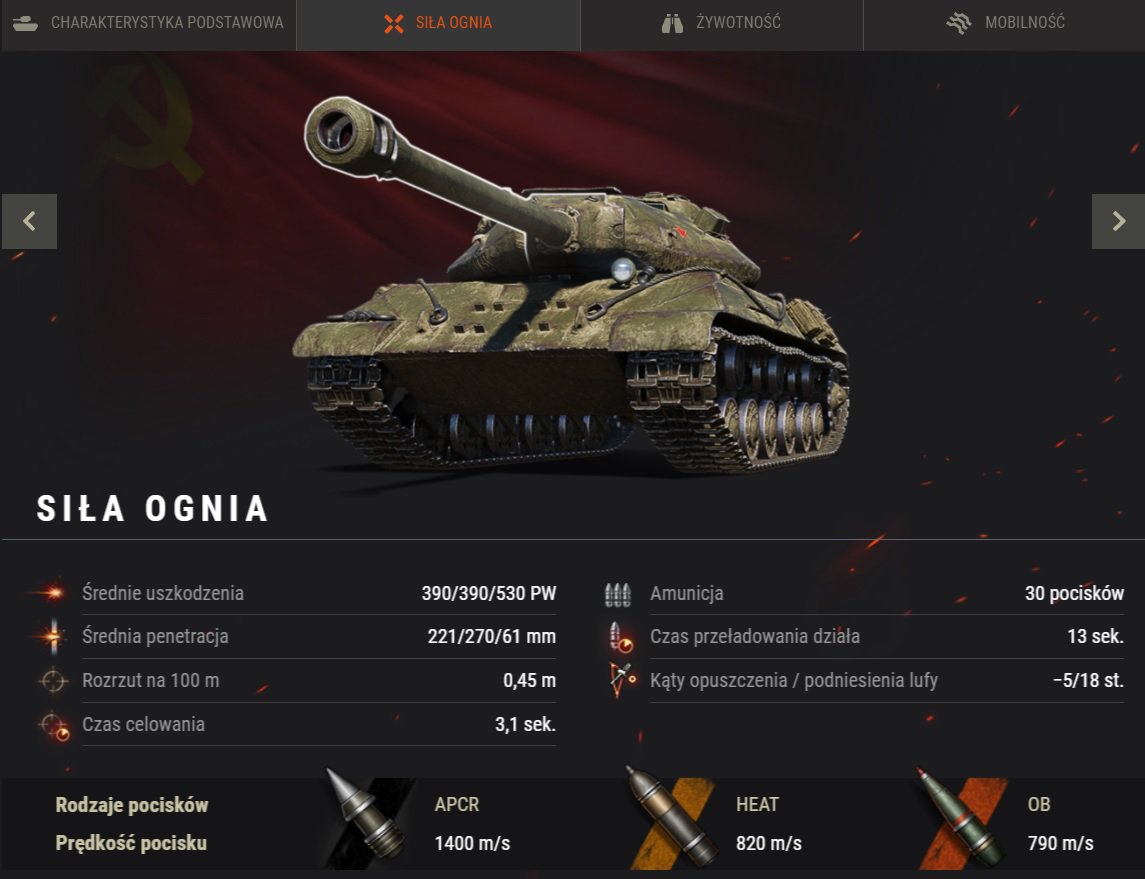1145x879 pixels.
Task: Open the Siła Ognia tab
Action: coord(438,23)
